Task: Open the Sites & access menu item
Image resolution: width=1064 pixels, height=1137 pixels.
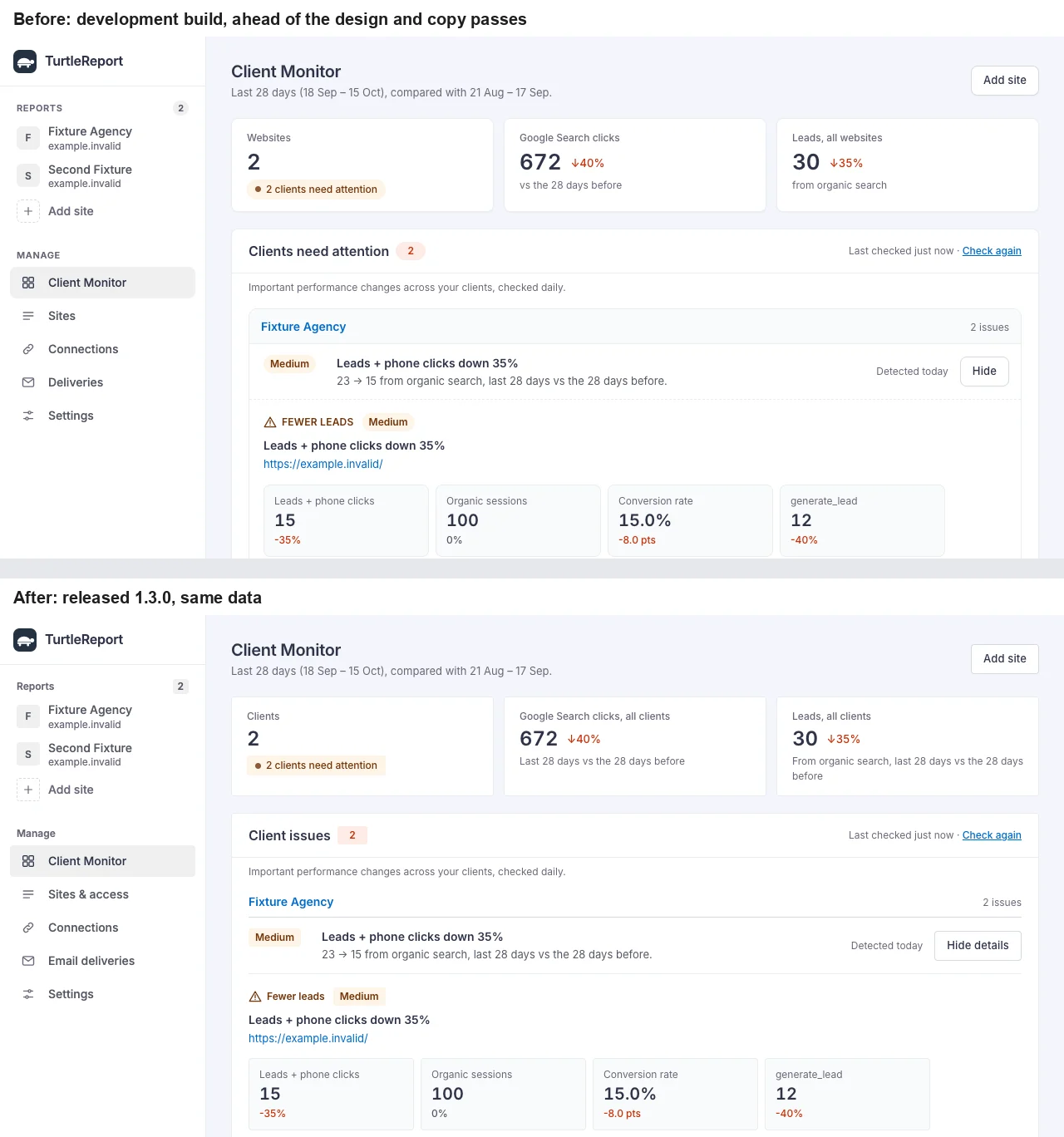Action: [x=102, y=894]
